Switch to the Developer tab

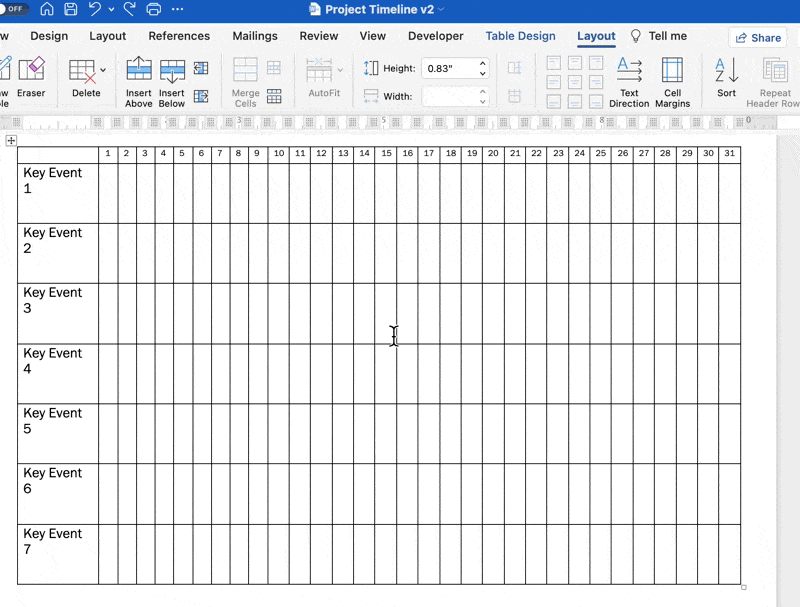(436, 36)
